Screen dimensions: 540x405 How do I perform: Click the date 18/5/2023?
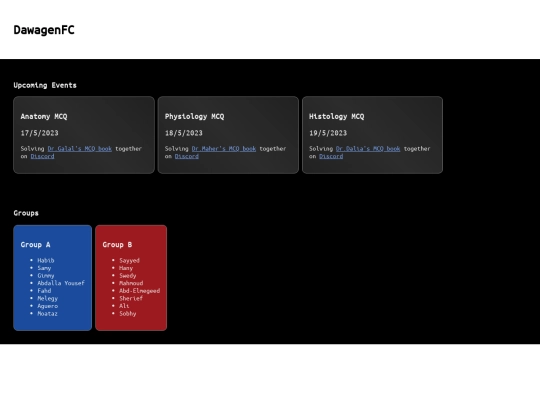point(184,133)
